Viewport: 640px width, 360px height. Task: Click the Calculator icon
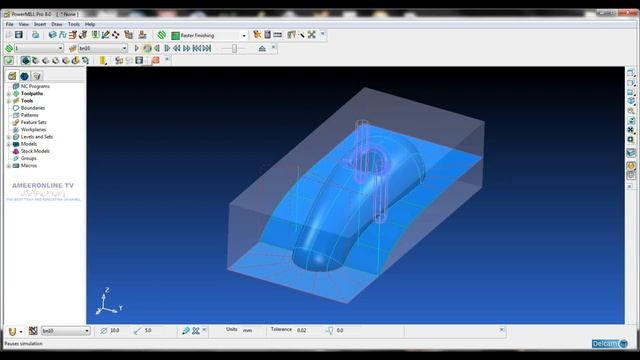[267, 35]
